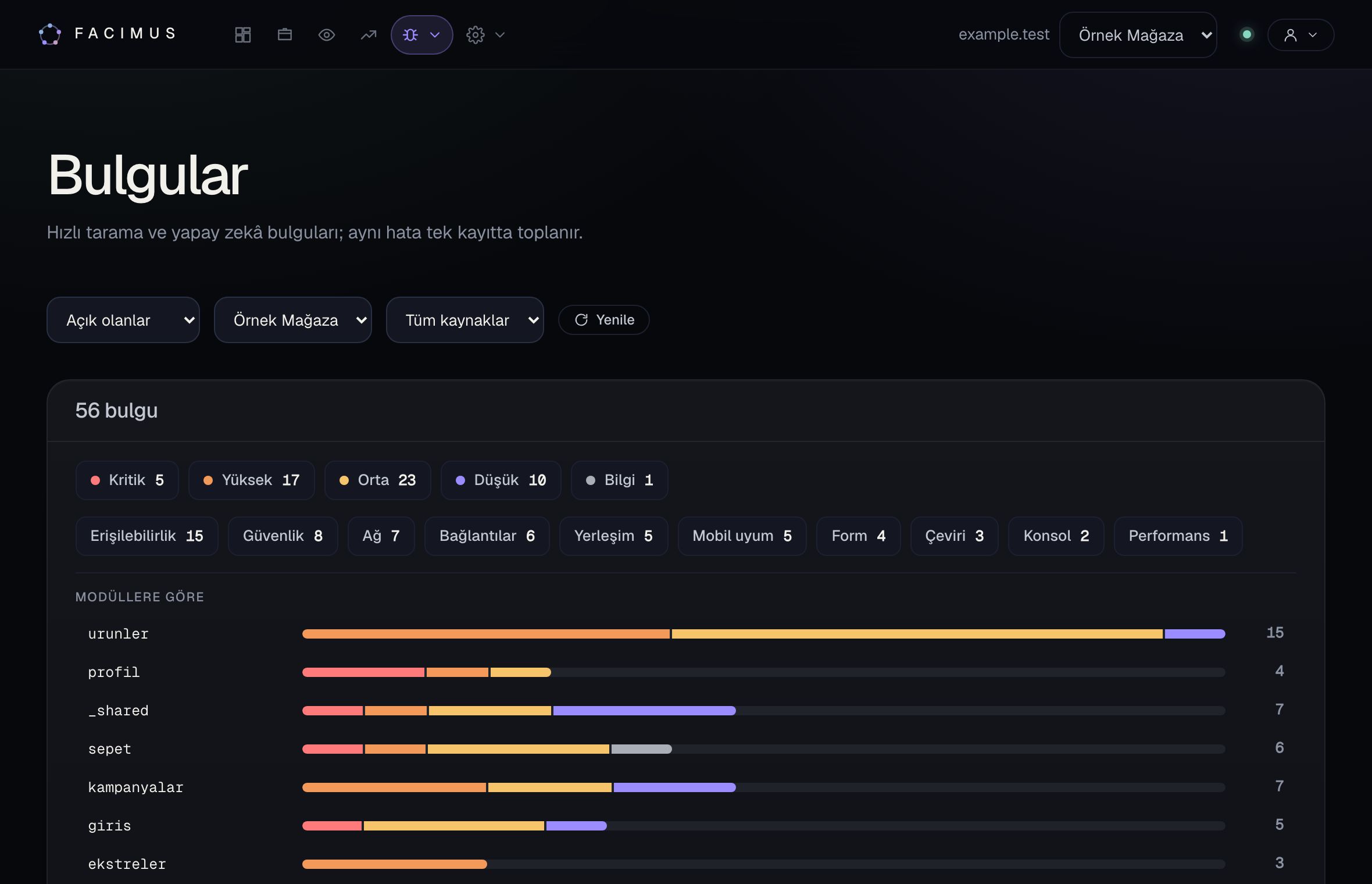The height and width of the screenshot is (884, 1372).
Task: Select the ekstreler module row label
Action: pyautogui.click(x=127, y=864)
